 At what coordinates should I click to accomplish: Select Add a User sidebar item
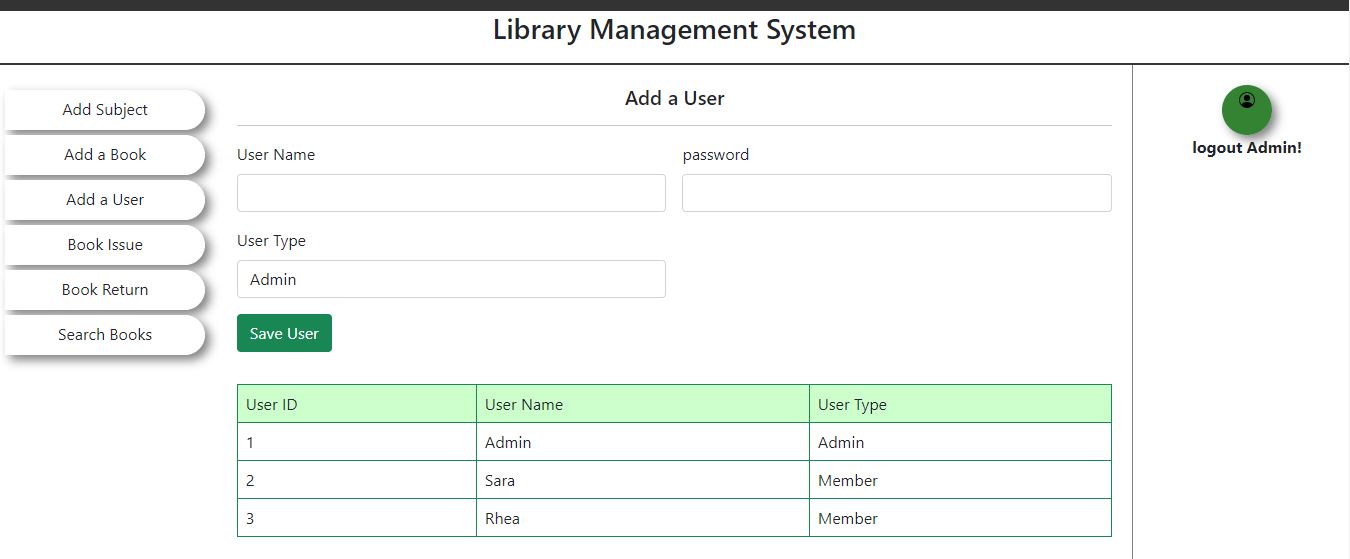coord(105,200)
